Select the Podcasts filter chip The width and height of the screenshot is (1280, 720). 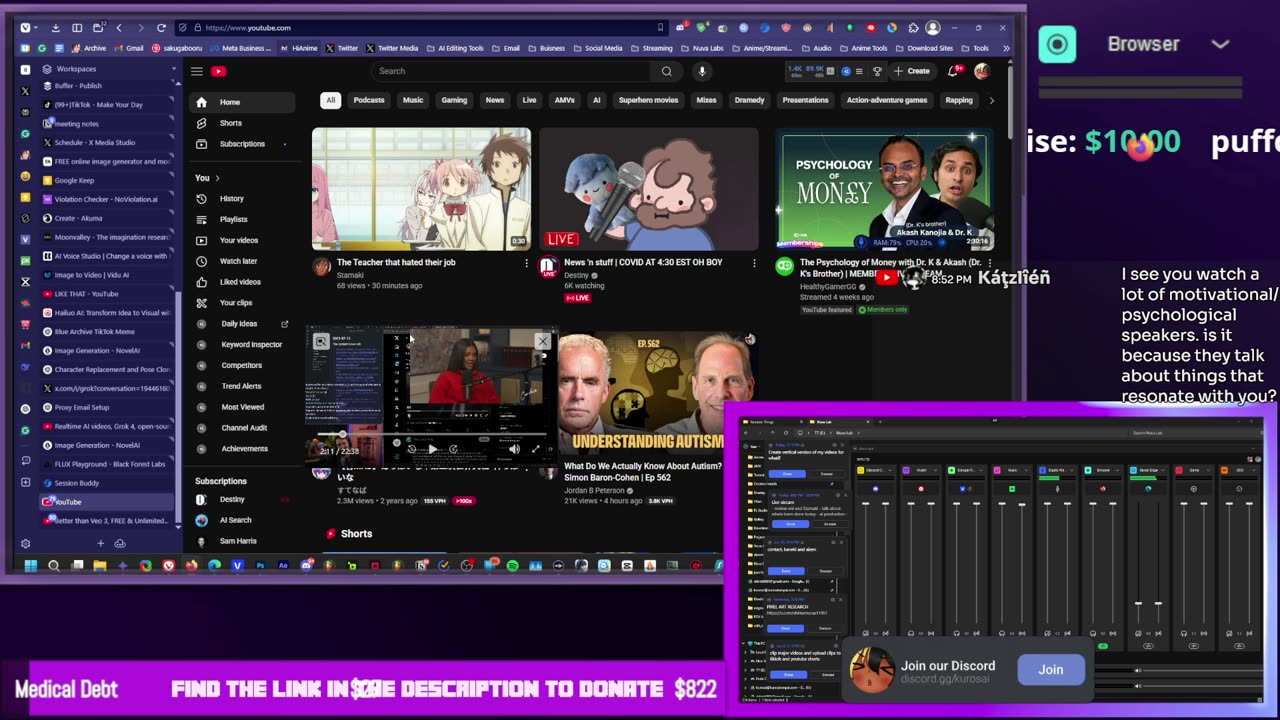[369, 100]
